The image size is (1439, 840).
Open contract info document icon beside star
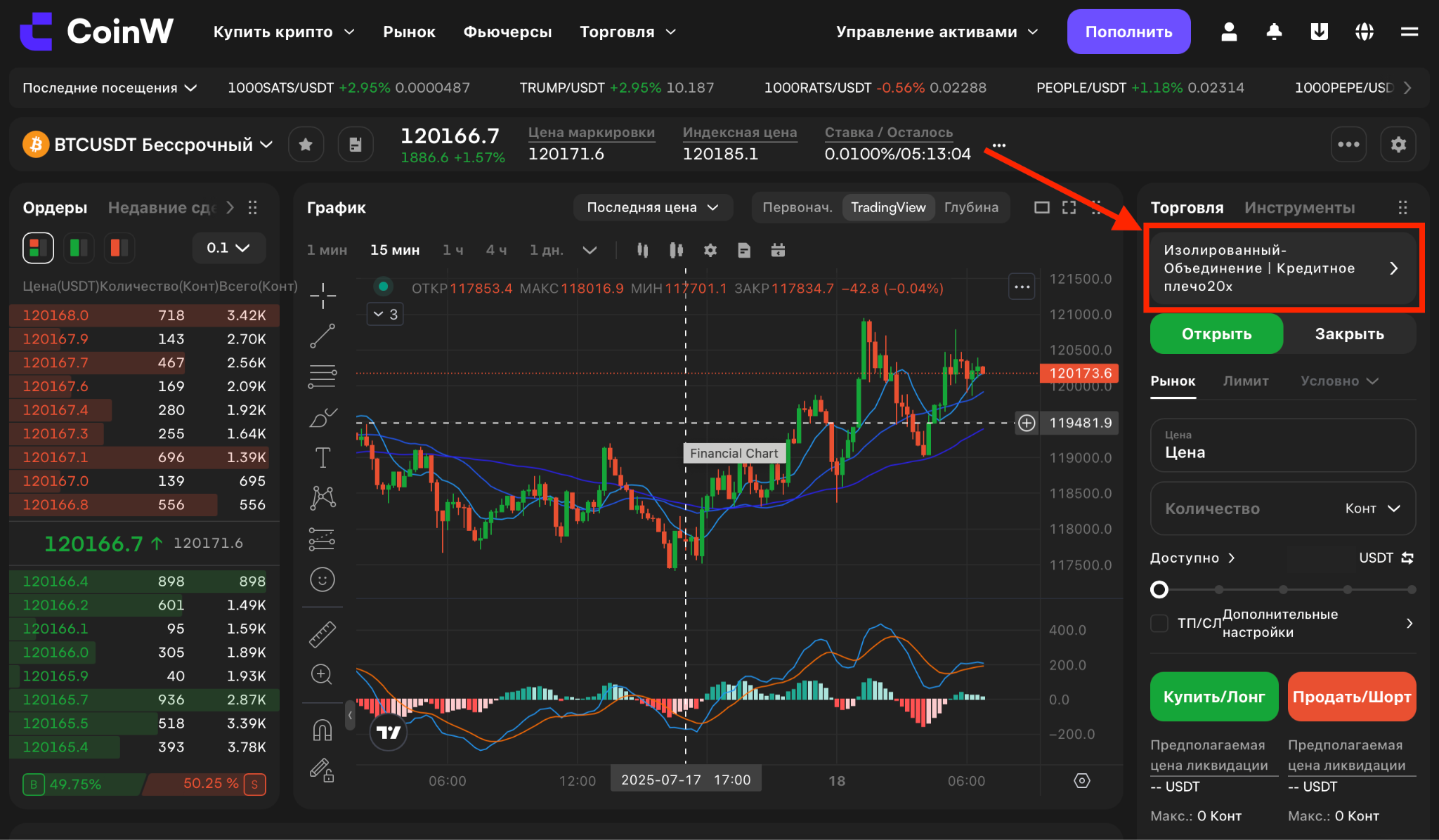(356, 145)
